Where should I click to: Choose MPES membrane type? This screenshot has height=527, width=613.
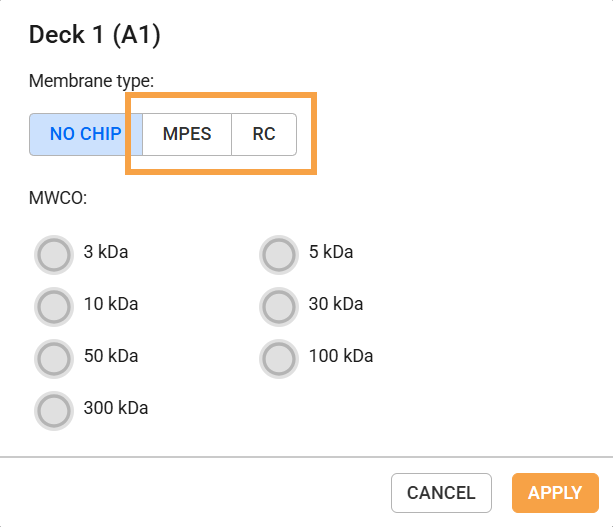click(x=187, y=134)
